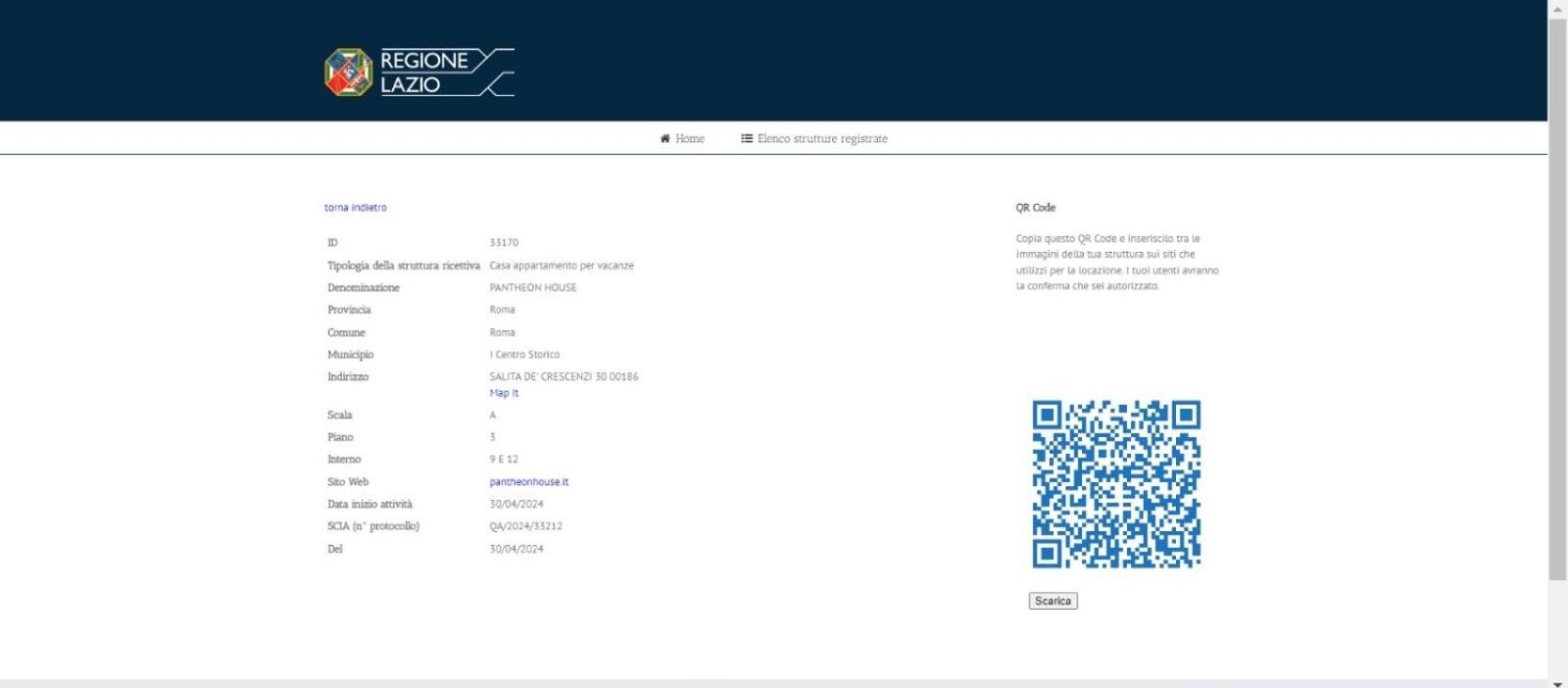Click the vertical scrollbar thumb
This screenshot has width=1568, height=688.
click(x=1557, y=299)
